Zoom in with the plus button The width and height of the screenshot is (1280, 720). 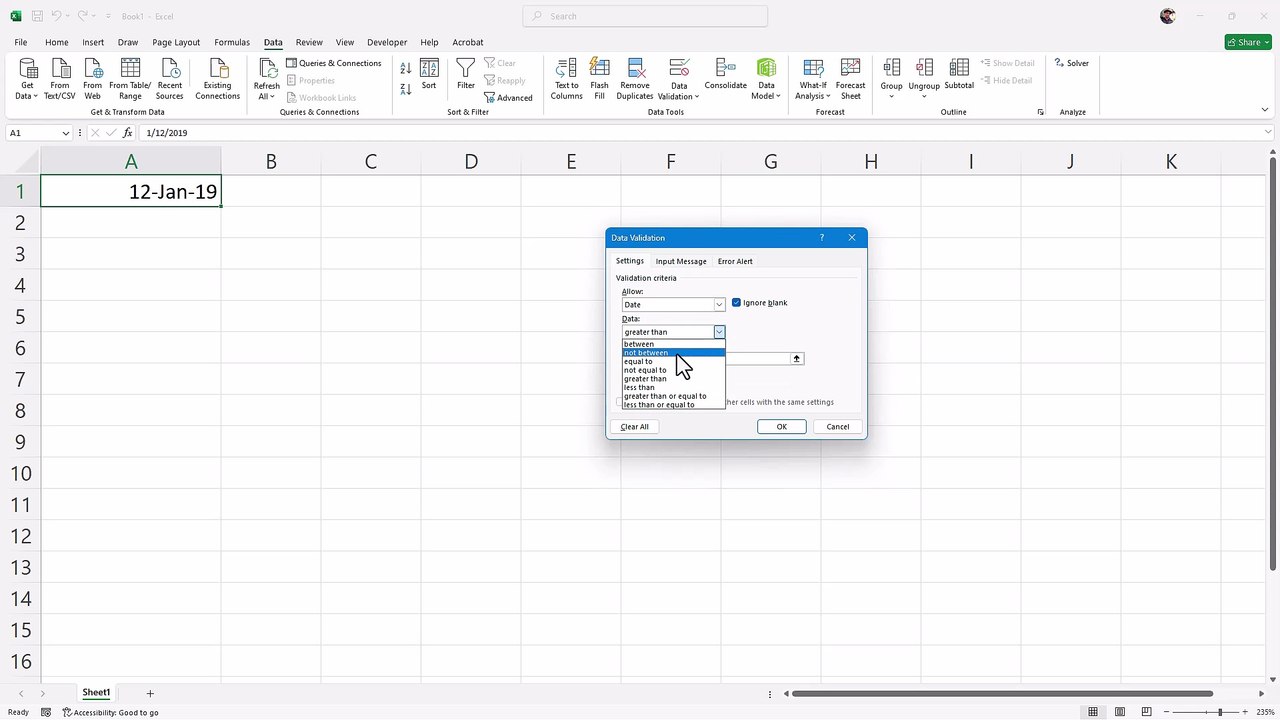click(1247, 712)
